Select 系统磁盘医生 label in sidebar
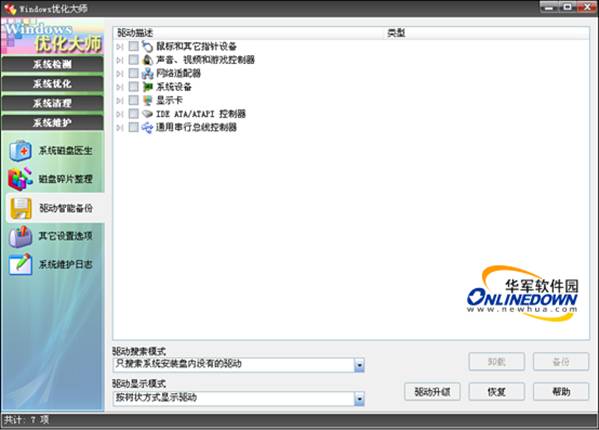The image size is (599, 430). click(x=65, y=151)
